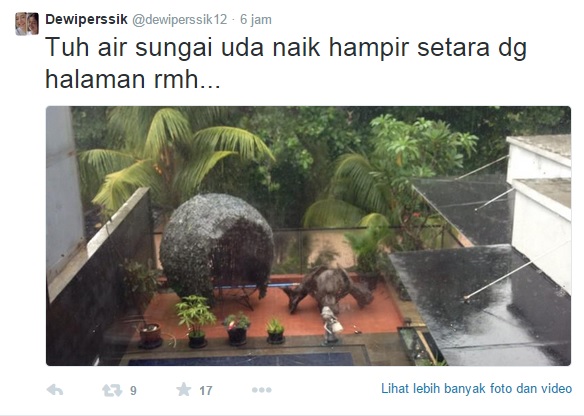Click the left face in the avatar
584x416 pixels.
(21, 24)
